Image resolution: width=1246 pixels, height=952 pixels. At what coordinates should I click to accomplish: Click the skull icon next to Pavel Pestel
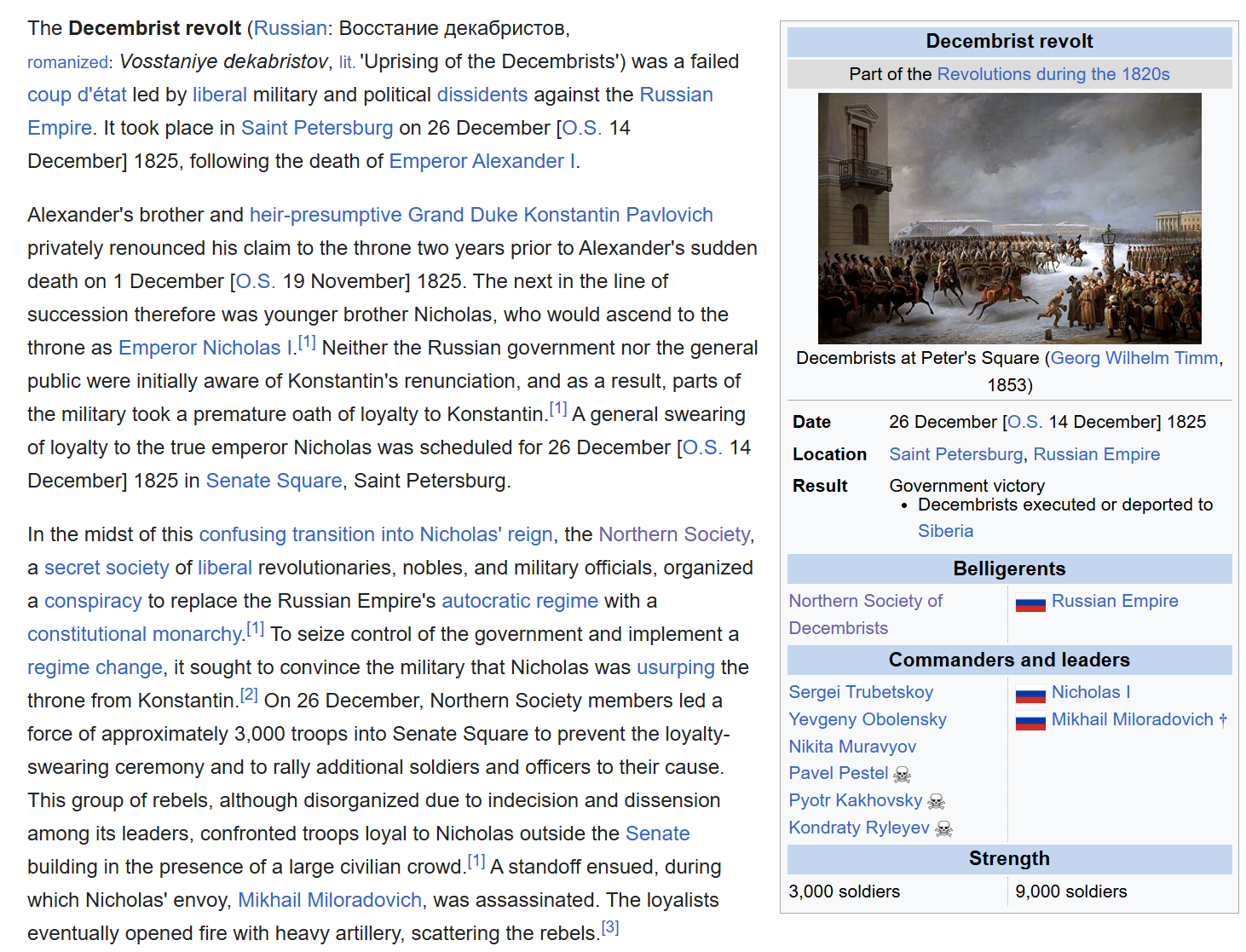tap(903, 774)
